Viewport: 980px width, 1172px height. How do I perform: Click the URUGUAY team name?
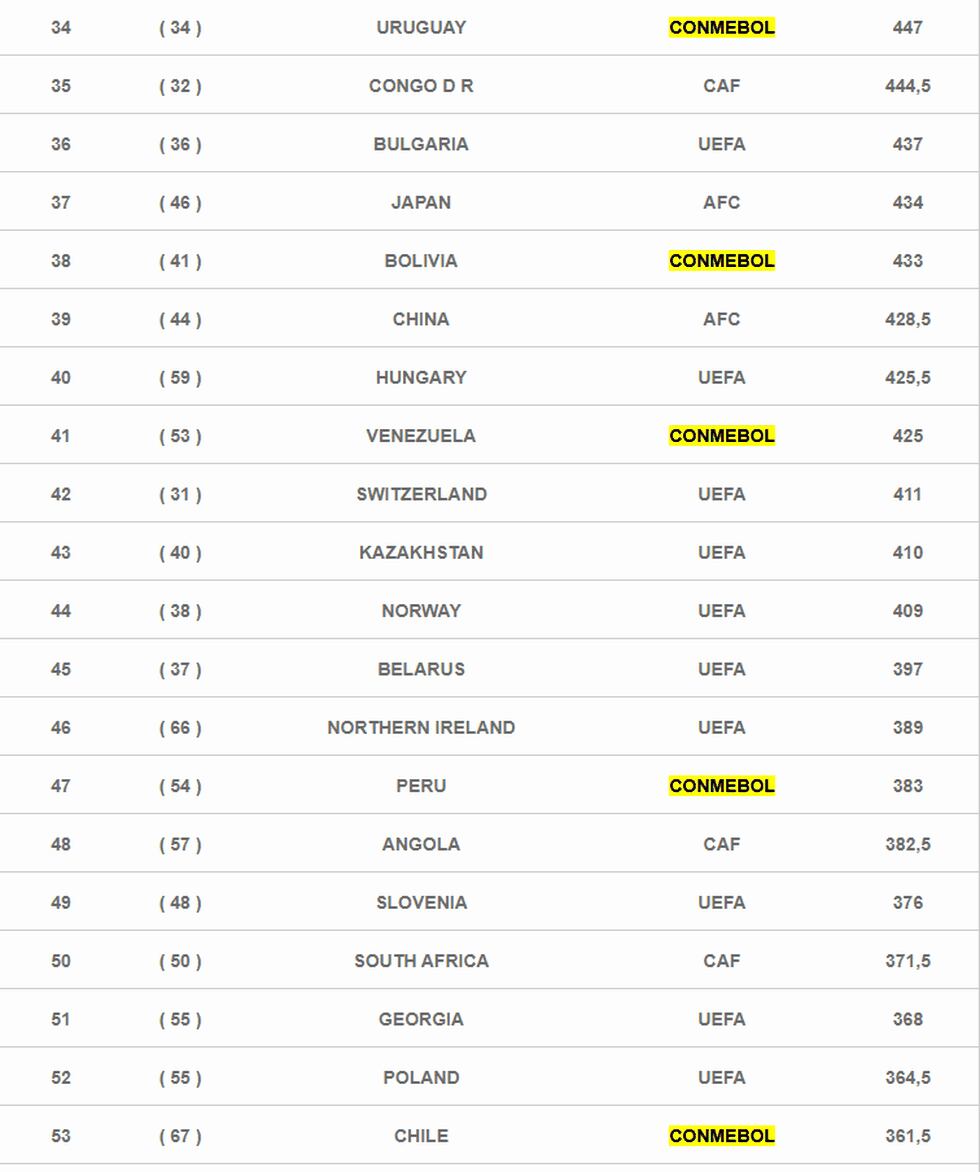(421, 28)
